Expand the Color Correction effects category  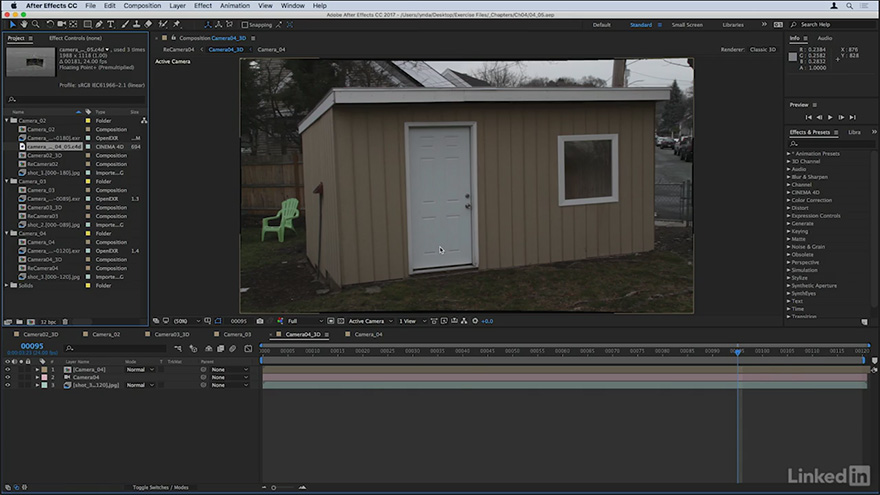click(789, 200)
